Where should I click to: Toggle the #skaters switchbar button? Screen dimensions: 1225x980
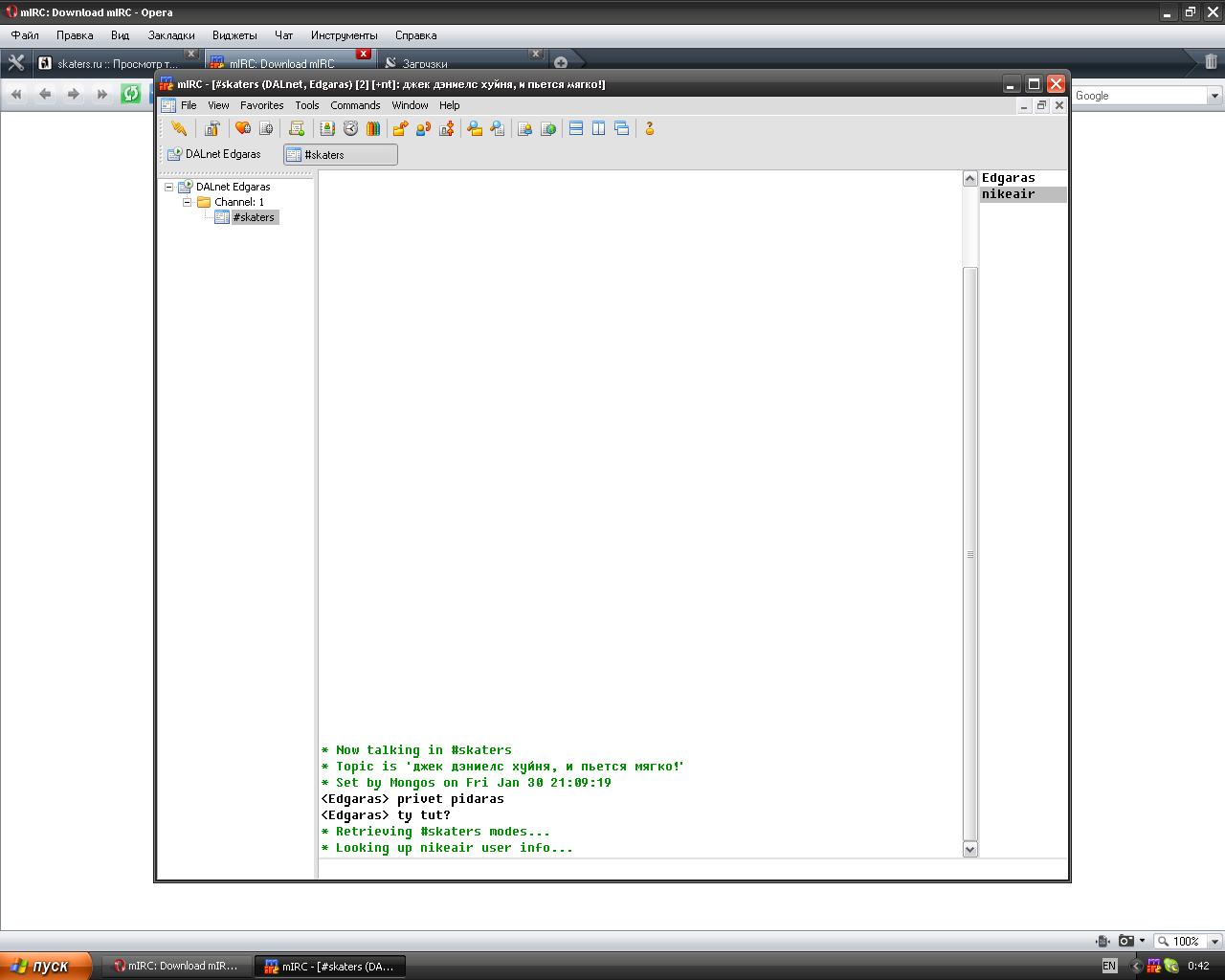340,154
